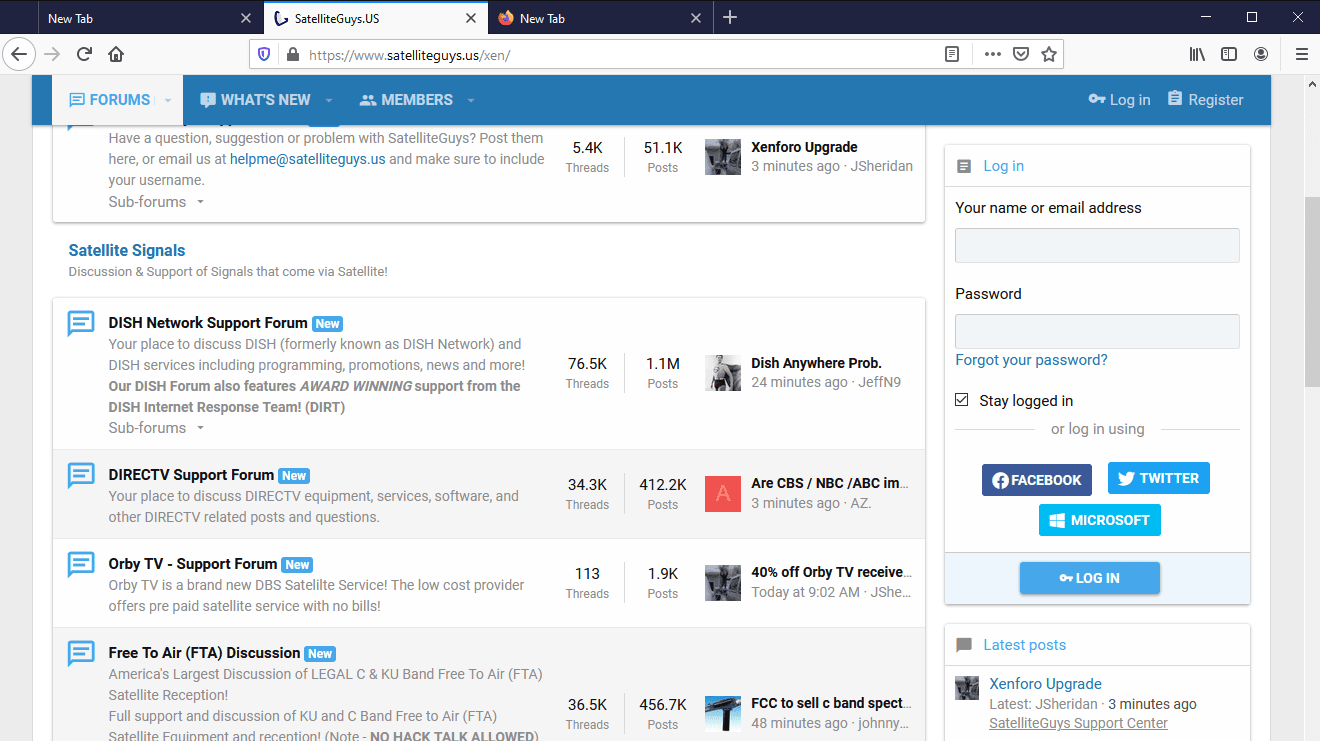The height and width of the screenshot is (741, 1320).
Task: Open DISH Network Support Forum
Action: point(208,323)
